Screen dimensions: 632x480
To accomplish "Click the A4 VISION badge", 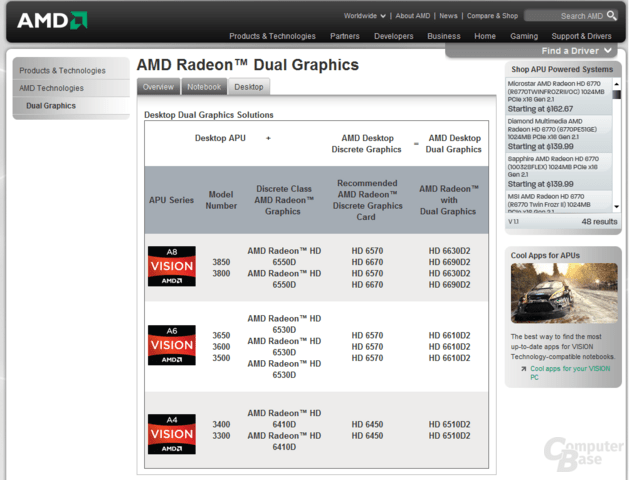I will pos(172,434).
